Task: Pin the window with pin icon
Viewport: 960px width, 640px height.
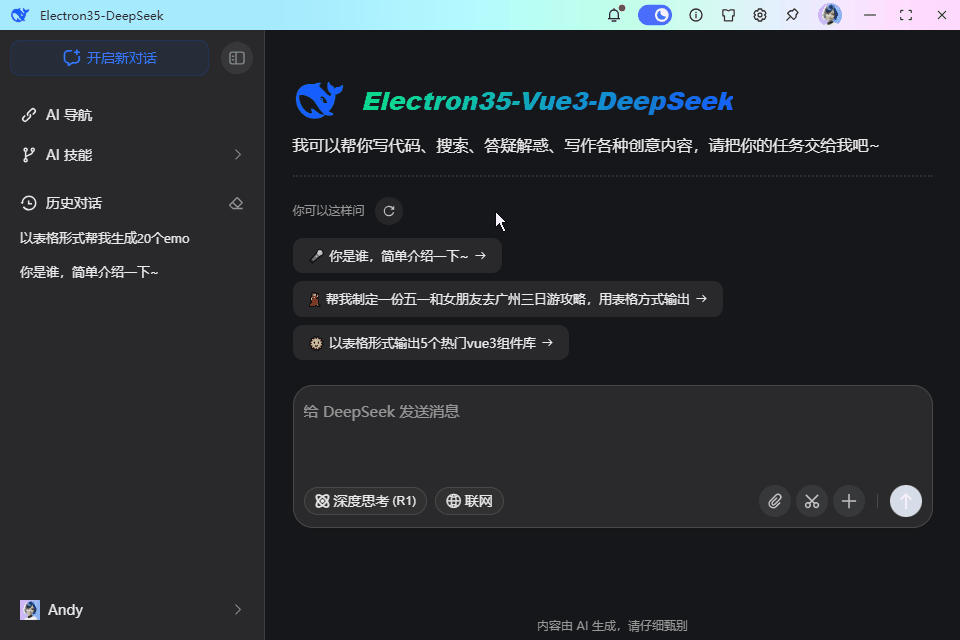Action: click(x=792, y=15)
